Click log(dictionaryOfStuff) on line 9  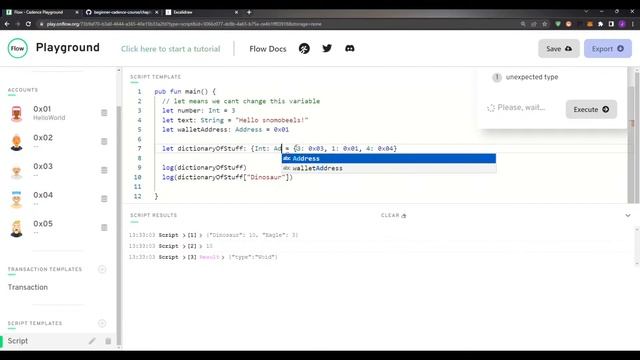click(x=204, y=167)
